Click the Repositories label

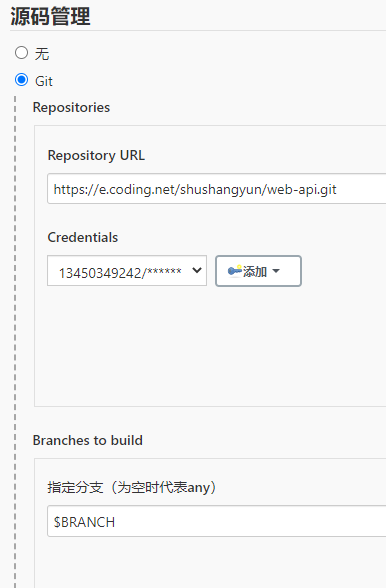click(71, 108)
